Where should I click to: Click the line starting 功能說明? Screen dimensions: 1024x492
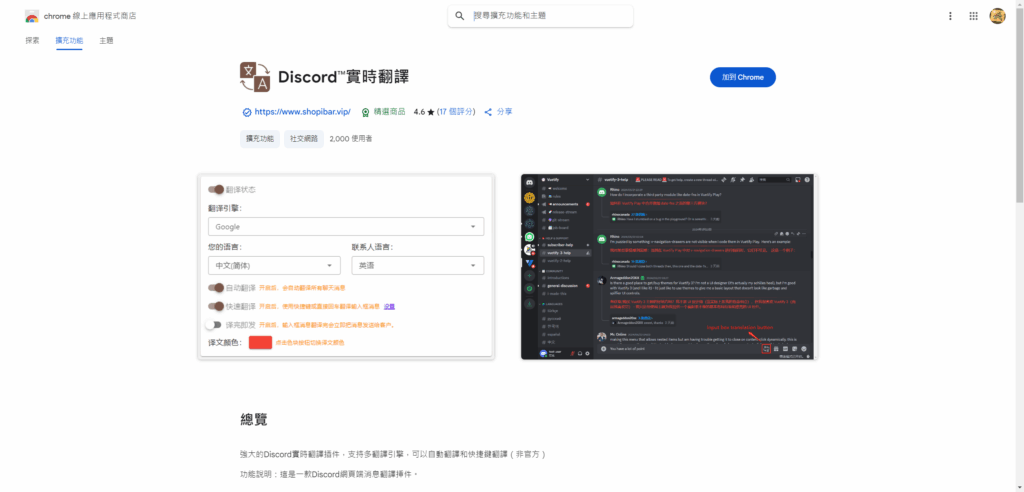click(328, 474)
